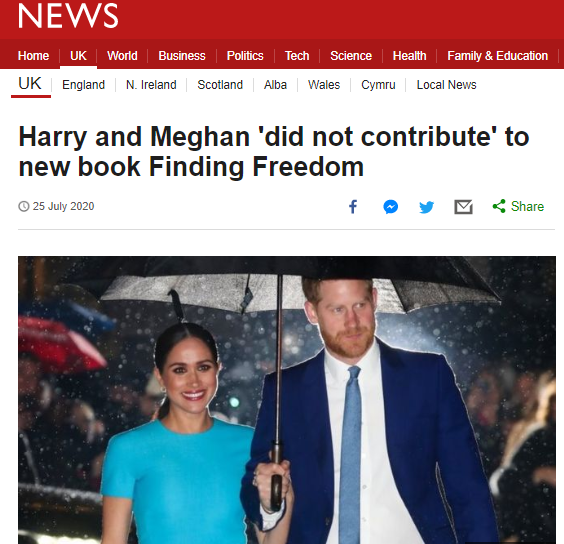Share article on Facebook icon

(x=353, y=207)
